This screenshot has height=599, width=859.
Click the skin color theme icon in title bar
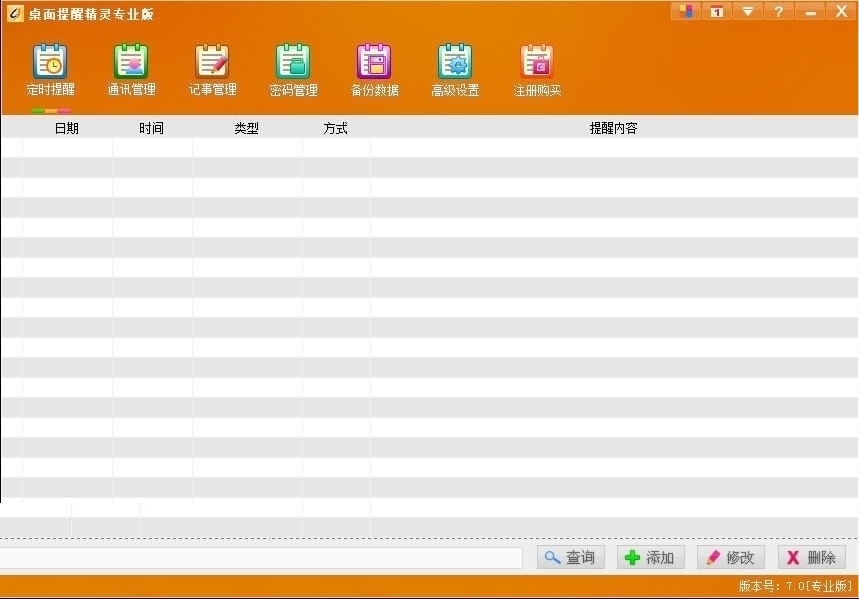point(685,12)
